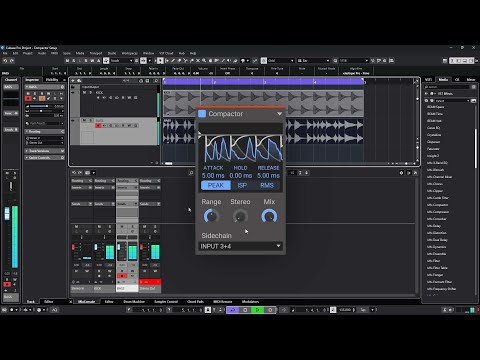480x360 pixels.
Task: Click the settings gear in the MixConsole toolbar
Action: click(401, 173)
